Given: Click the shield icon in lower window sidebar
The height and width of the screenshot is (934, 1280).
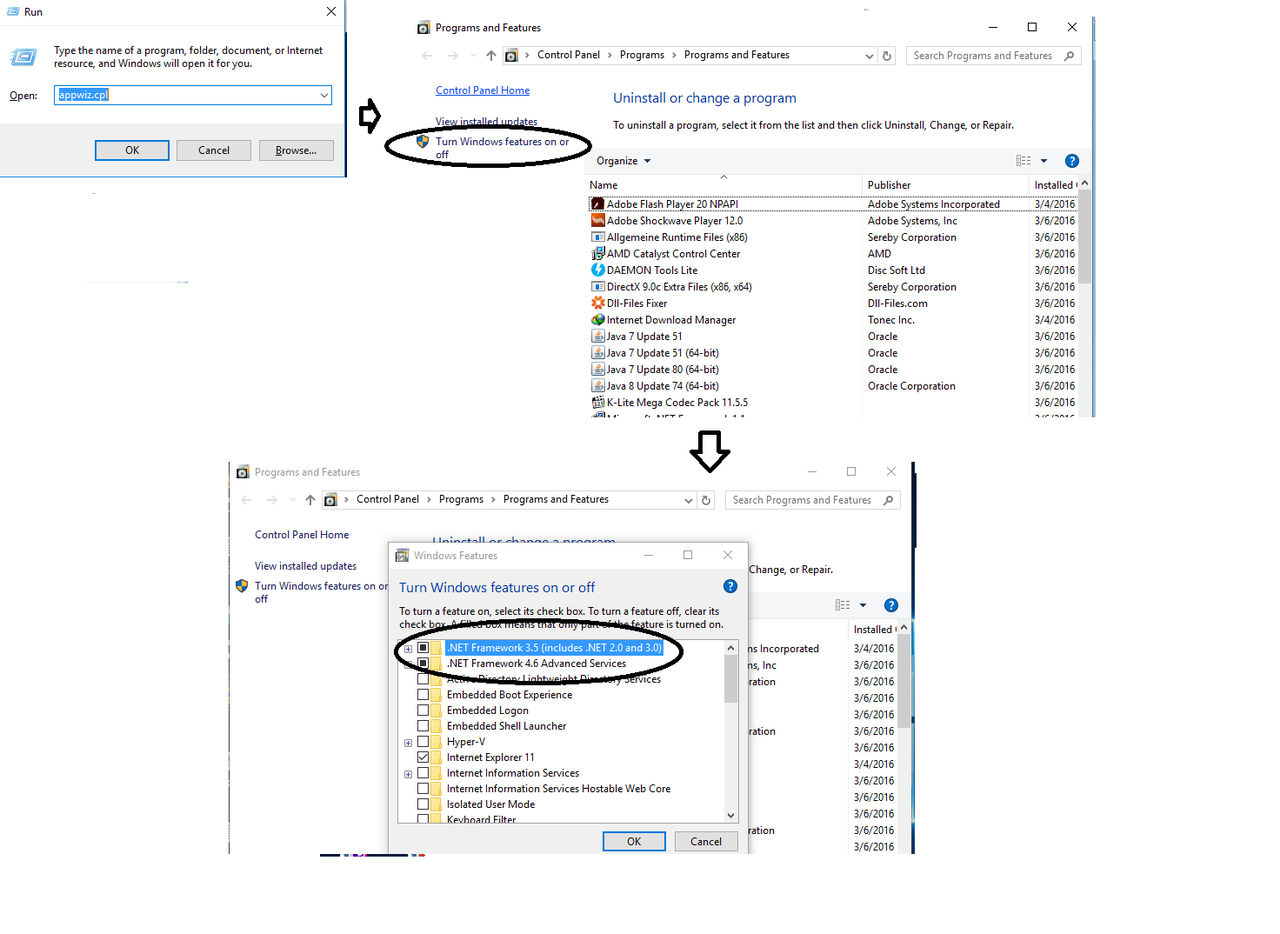Looking at the screenshot, I should click(x=241, y=586).
